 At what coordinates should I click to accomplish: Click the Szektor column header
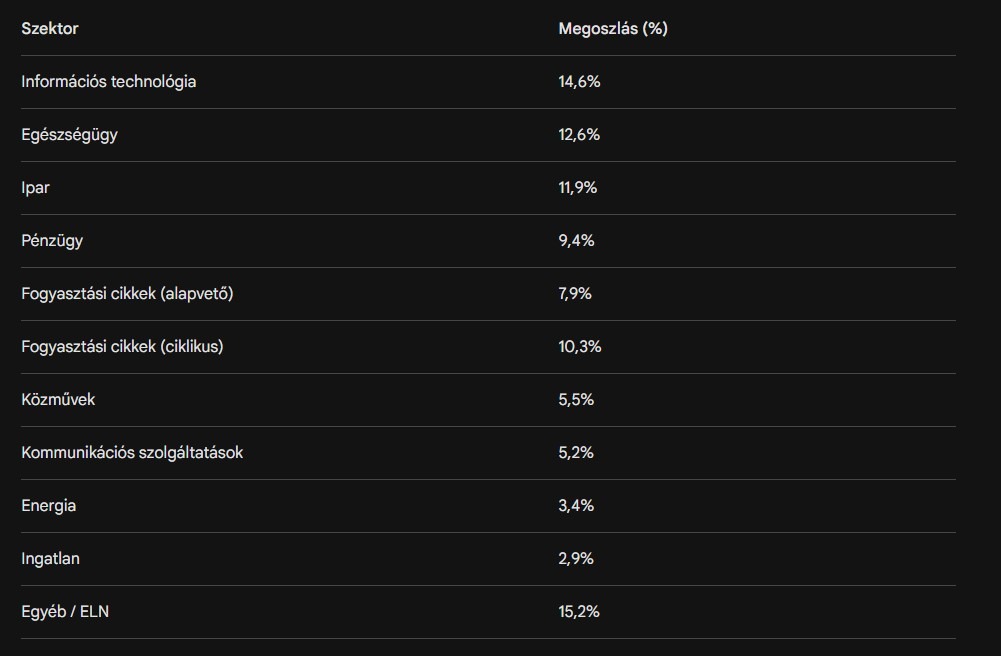coord(50,29)
